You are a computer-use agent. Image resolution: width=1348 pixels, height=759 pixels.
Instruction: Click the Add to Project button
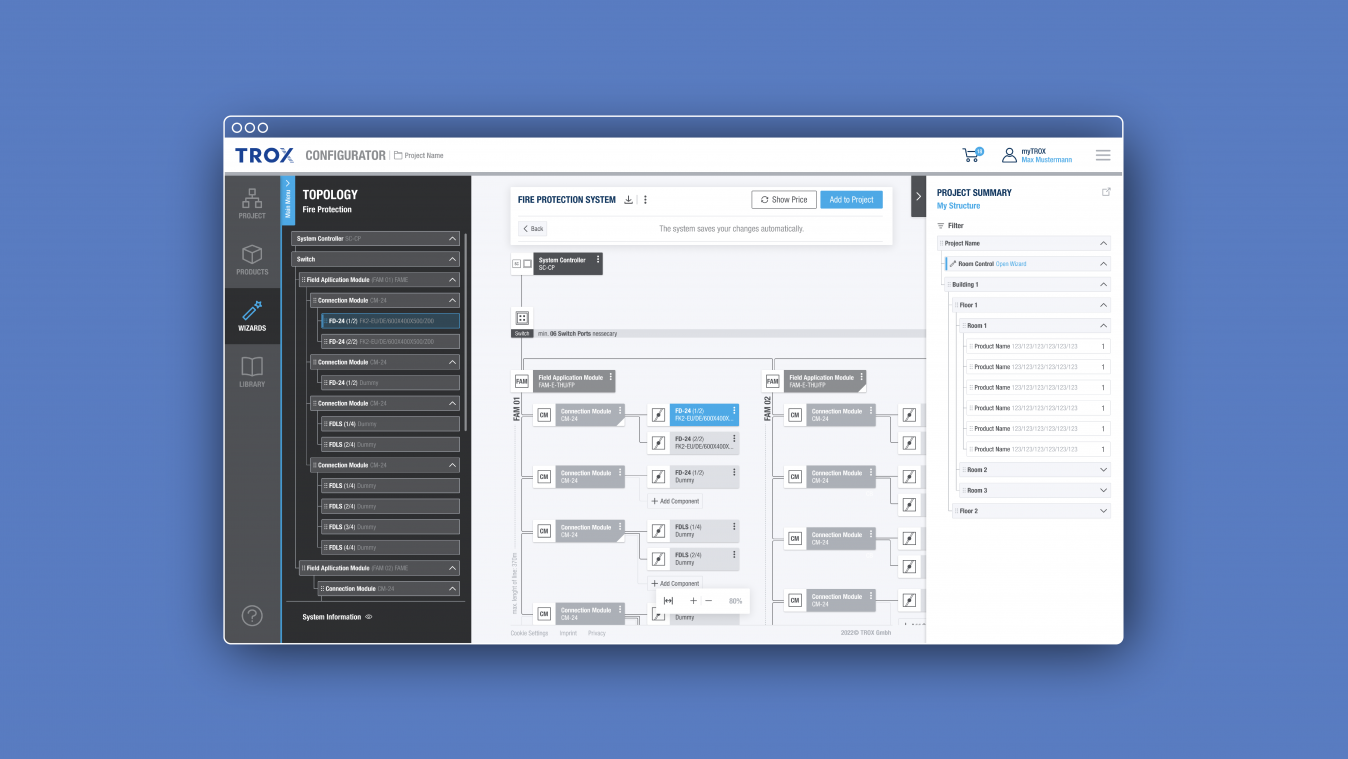851,200
